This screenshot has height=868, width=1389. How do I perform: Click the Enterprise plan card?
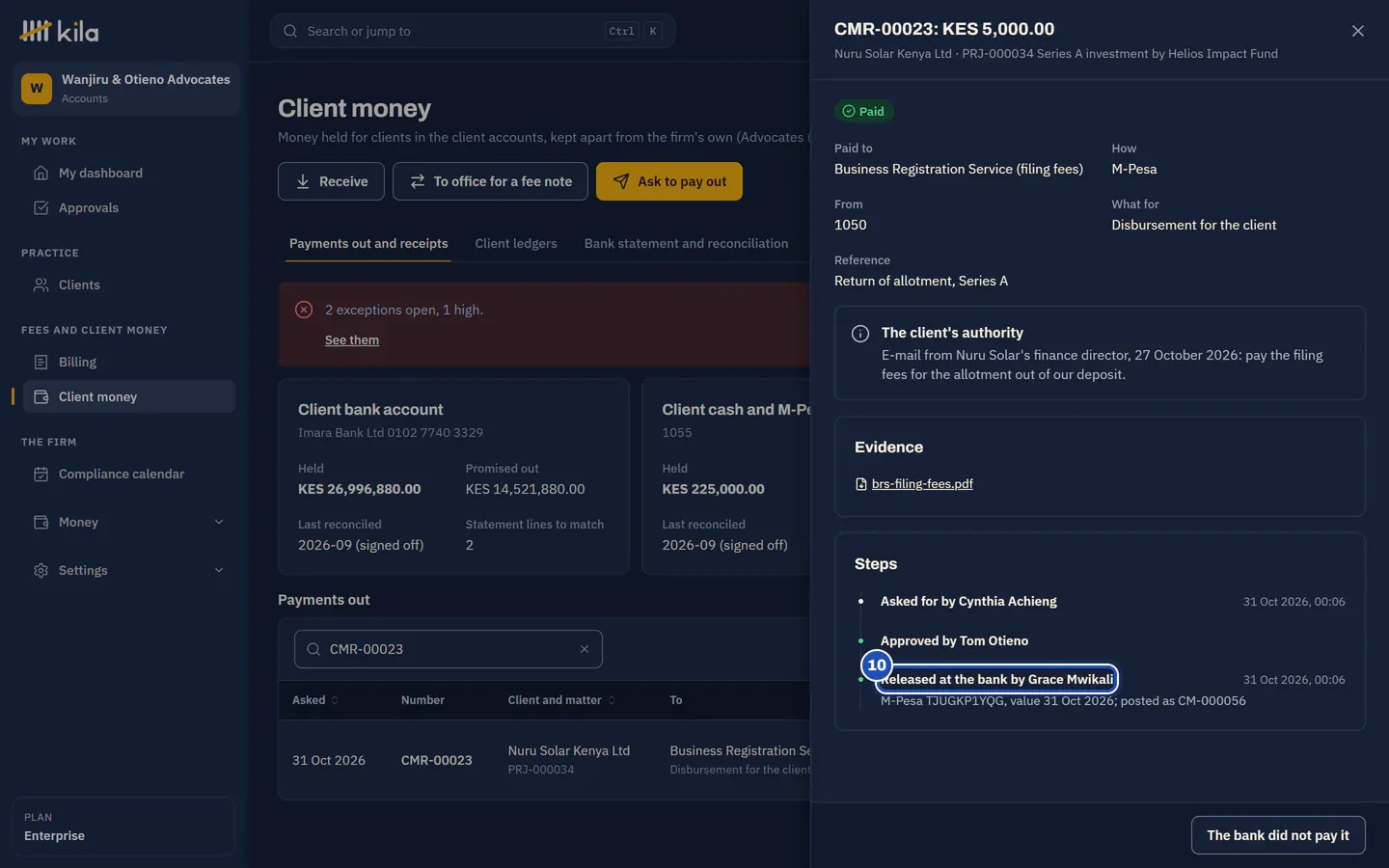click(123, 827)
